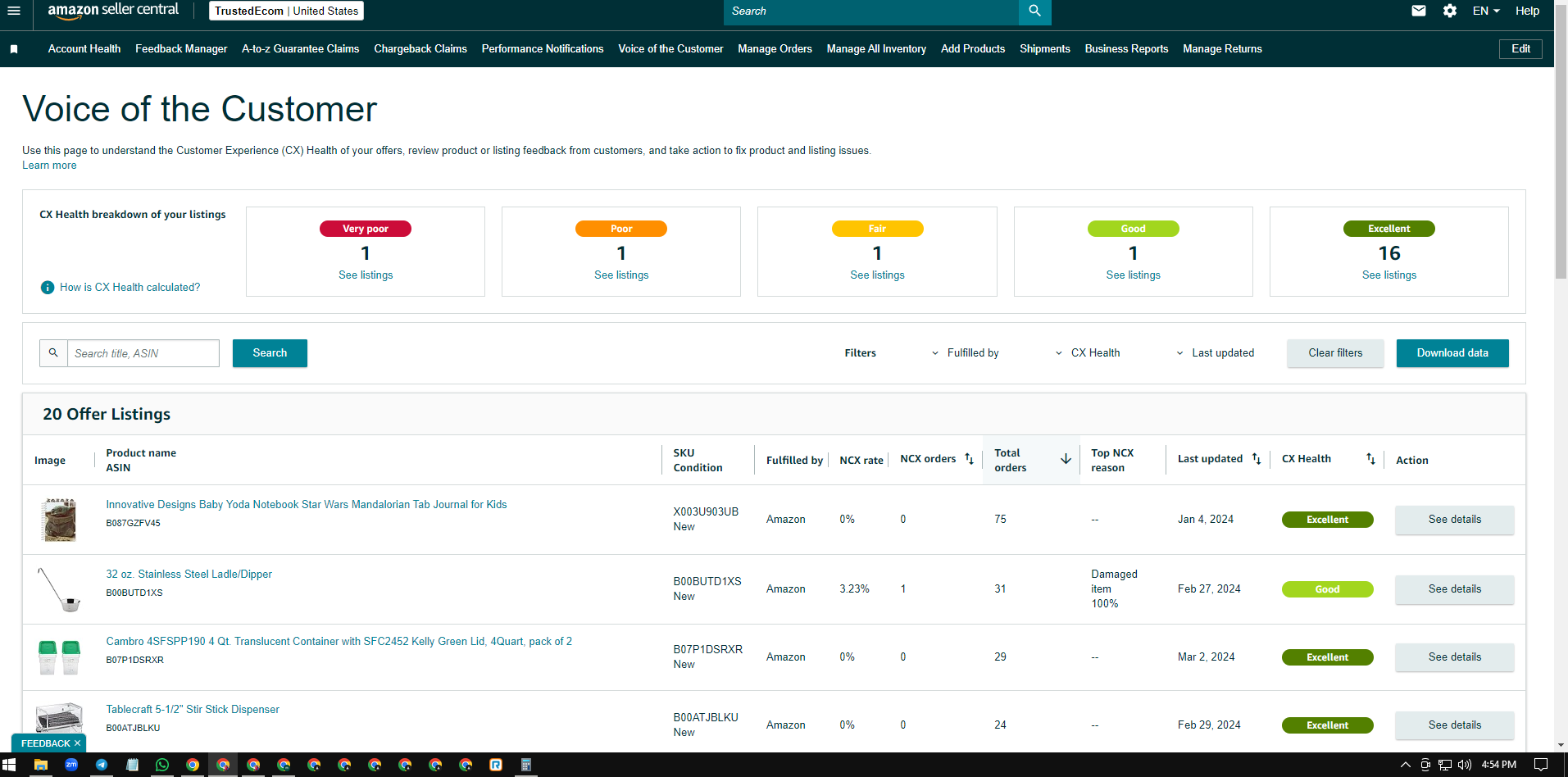
Task: Open Zoom from the taskbar
Action: pos(71,765)
